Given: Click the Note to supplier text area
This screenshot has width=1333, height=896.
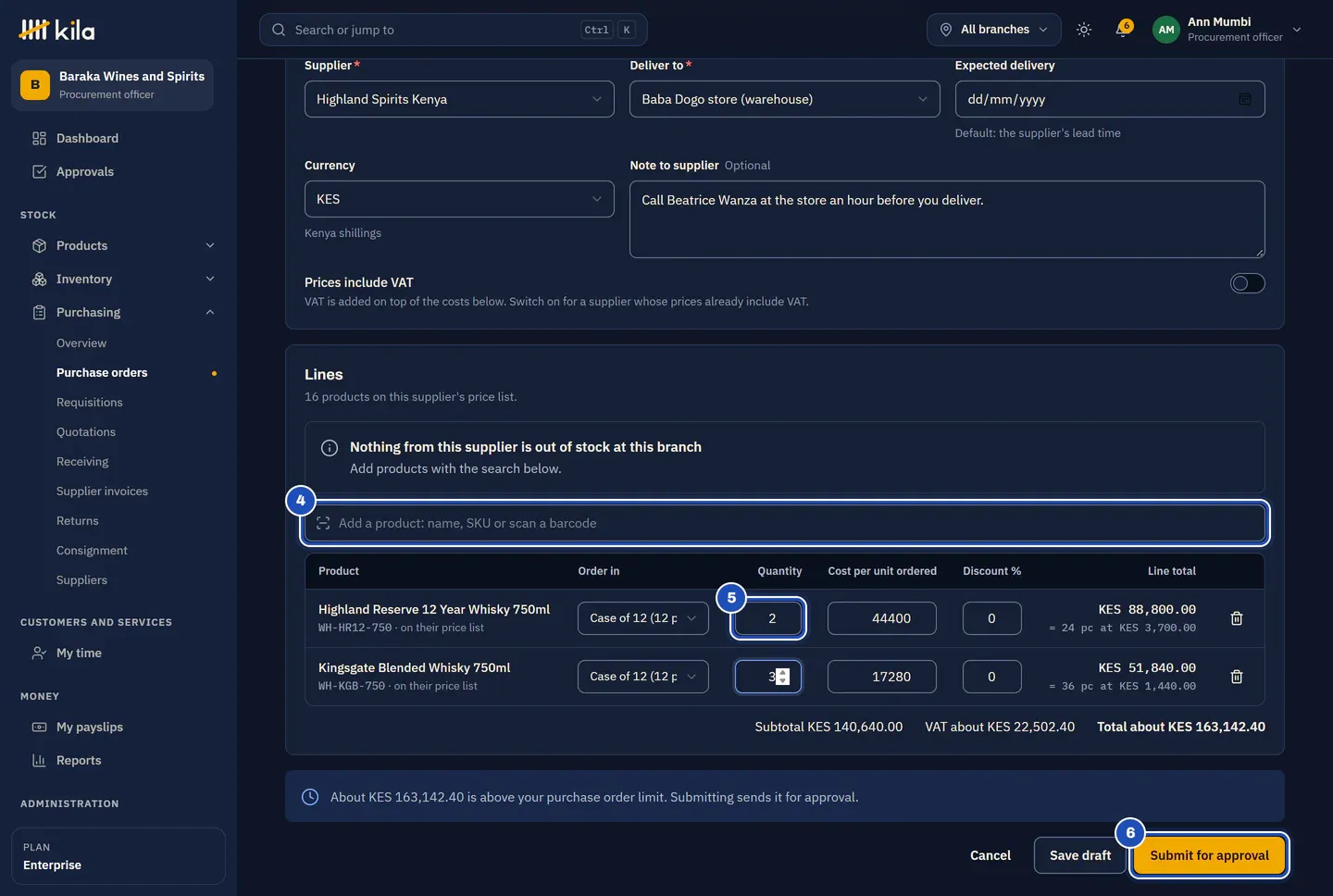Looking at the screenshot, I should tap(947, 219).
